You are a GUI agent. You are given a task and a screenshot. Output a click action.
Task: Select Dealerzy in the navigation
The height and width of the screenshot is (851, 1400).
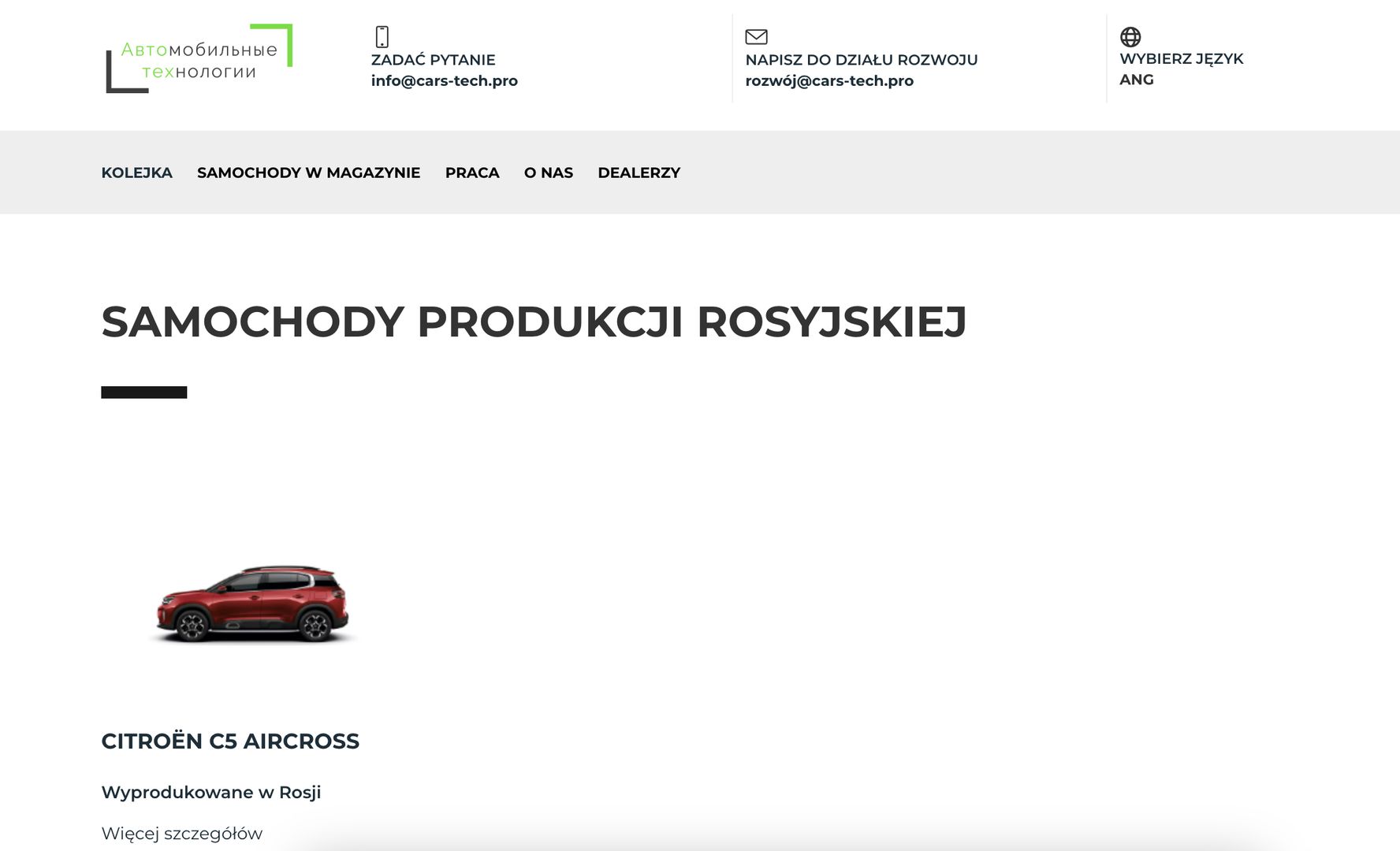[x=639, y=173]
